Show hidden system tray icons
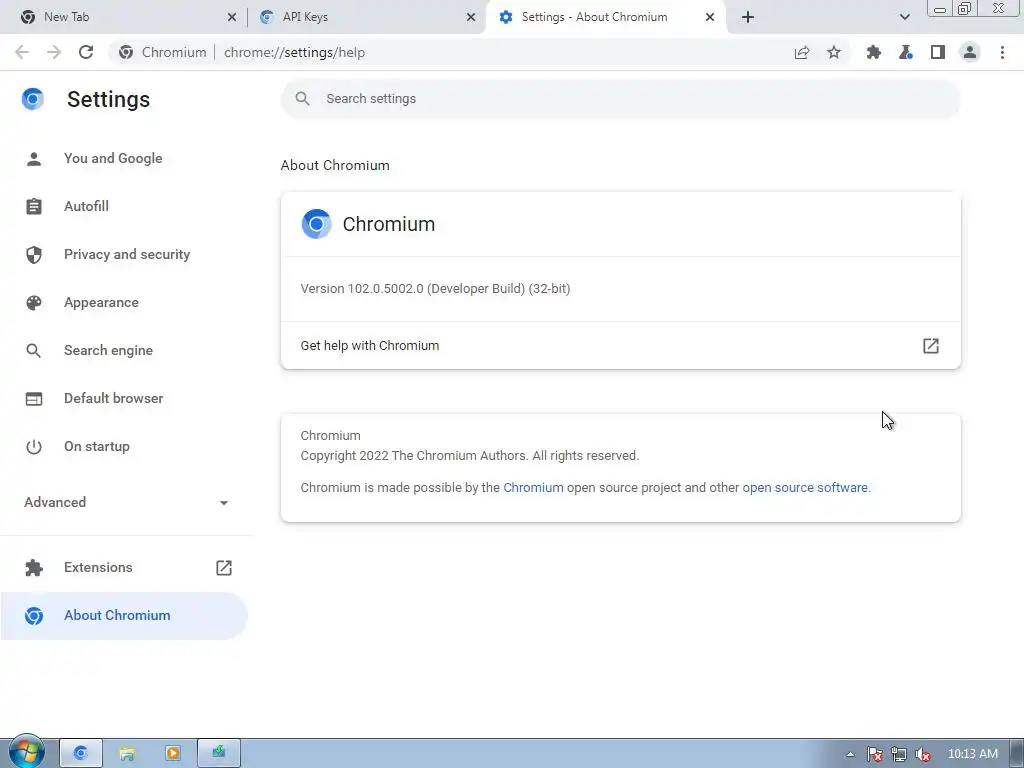 (850, 754)
